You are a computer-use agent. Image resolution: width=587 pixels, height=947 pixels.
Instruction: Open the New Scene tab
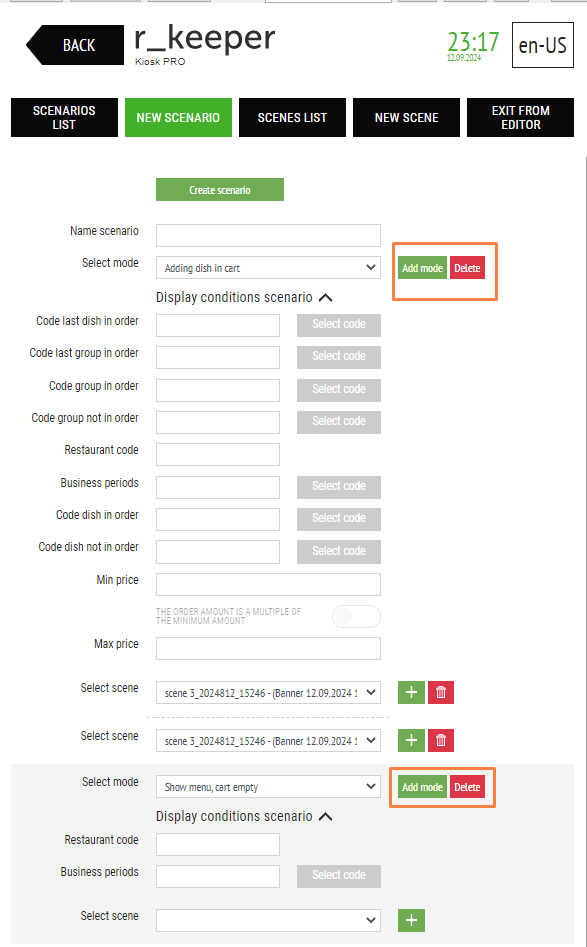coord(406,117)
